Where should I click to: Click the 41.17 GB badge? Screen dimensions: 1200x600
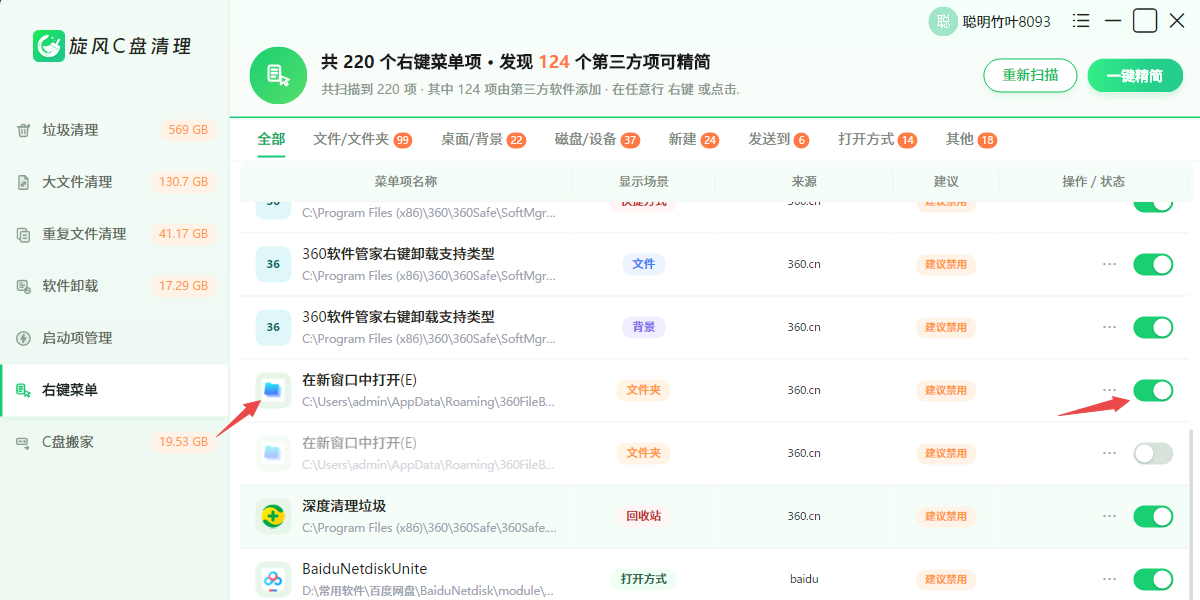click(x=184, y=234)
